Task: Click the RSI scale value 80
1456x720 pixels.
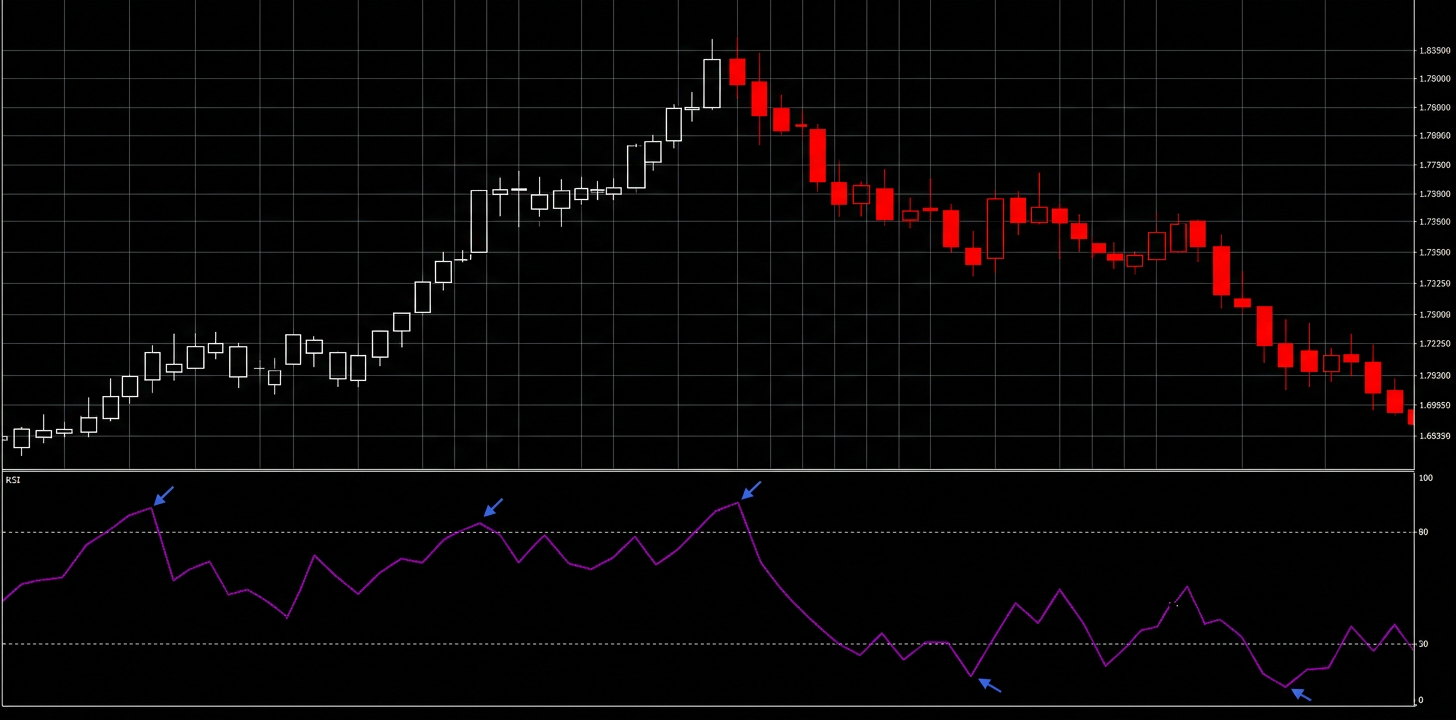Action: click(x=1423, y=532)
